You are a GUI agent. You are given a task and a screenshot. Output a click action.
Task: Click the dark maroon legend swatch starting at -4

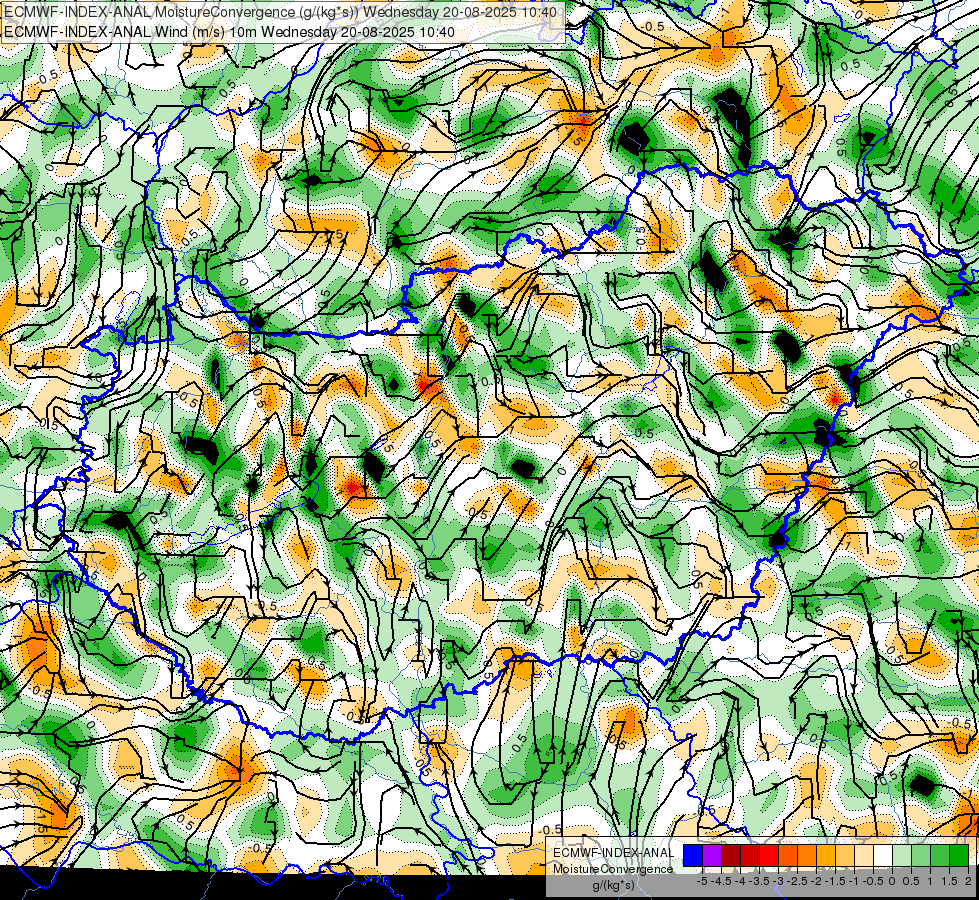[731, 856]
